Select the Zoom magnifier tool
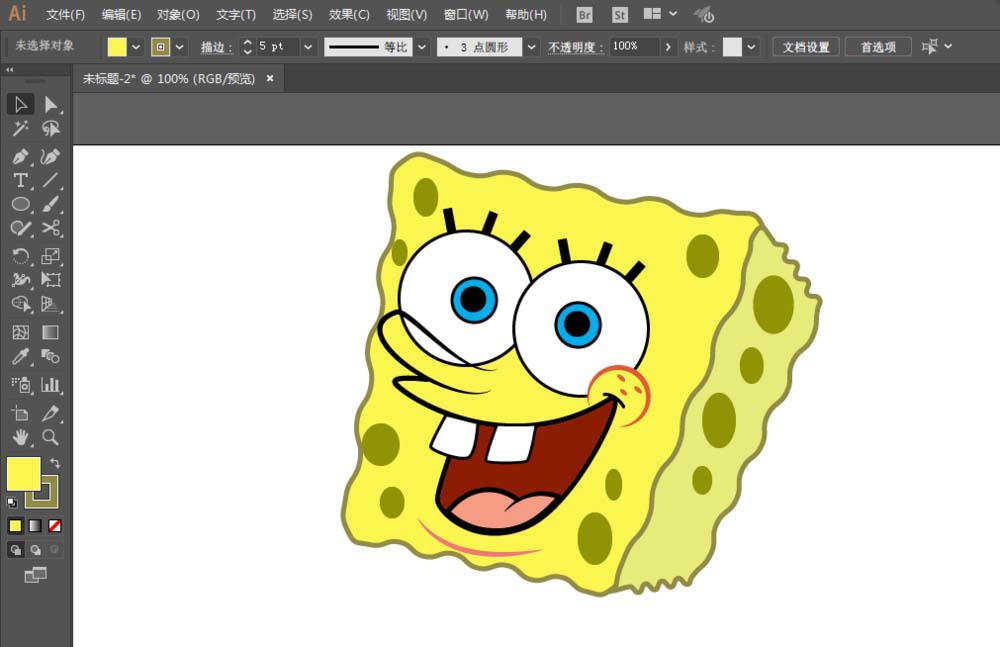 point(51,437)
